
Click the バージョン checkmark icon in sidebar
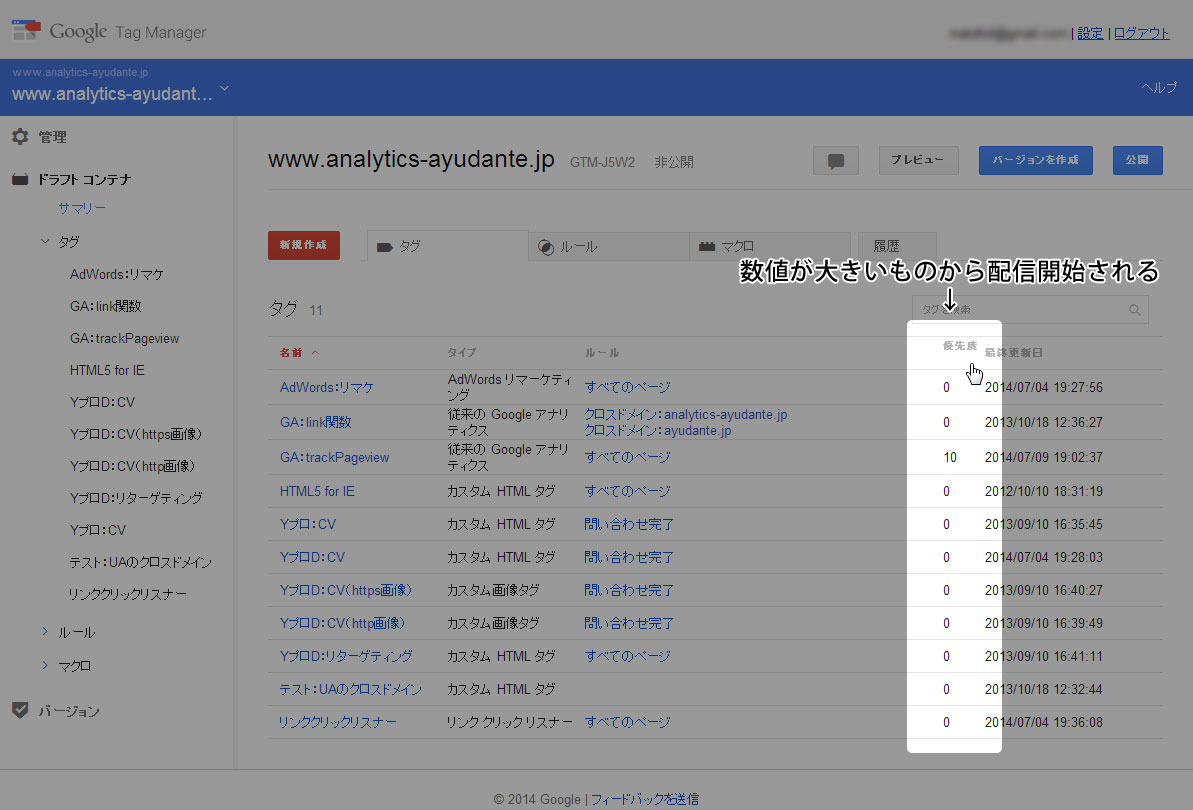tap(21, 710)
